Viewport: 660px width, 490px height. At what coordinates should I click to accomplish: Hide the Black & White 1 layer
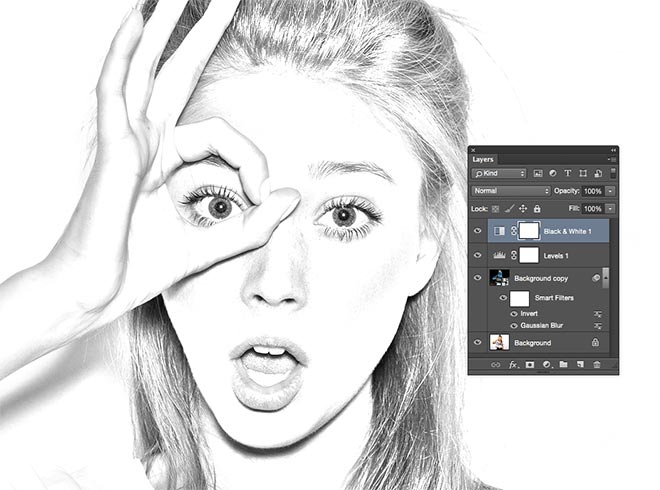(x=478, y=231)
